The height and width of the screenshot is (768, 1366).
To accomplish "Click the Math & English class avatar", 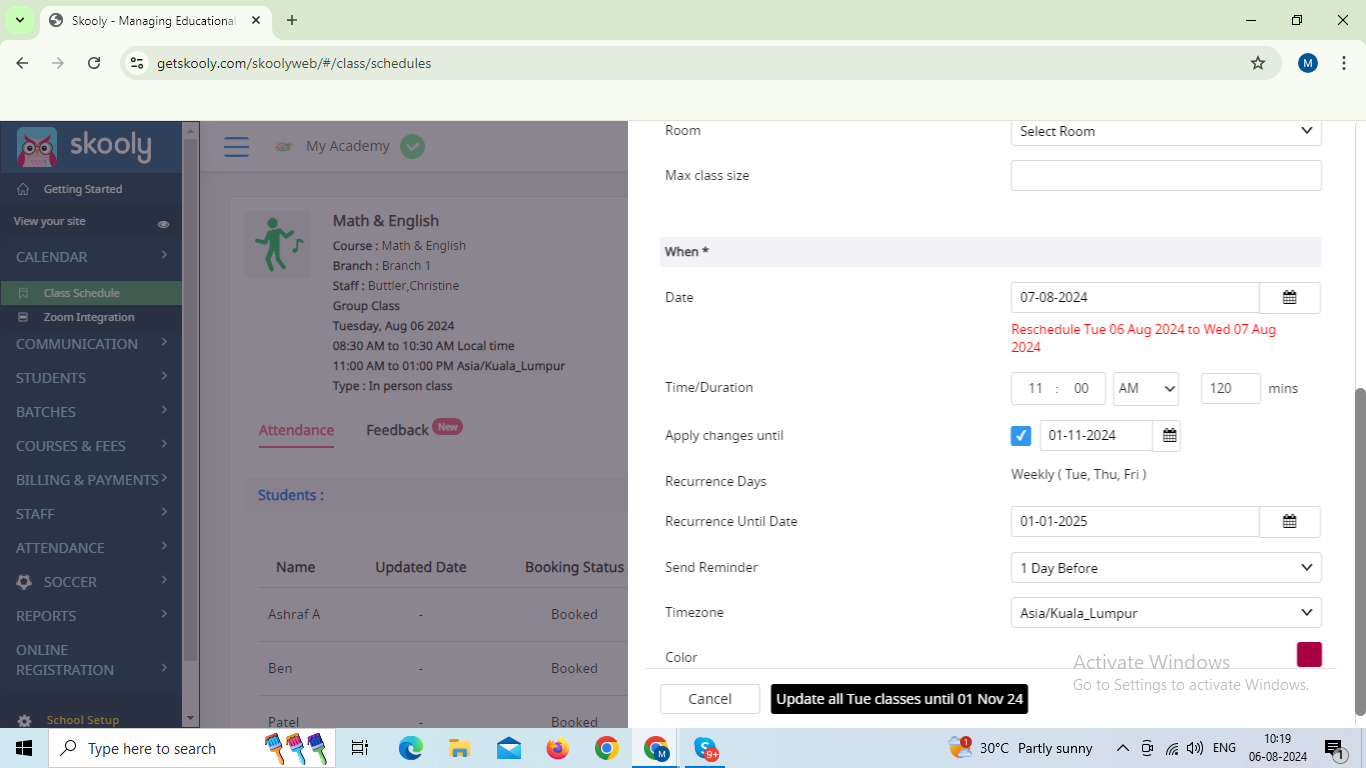I will [278, 245].
